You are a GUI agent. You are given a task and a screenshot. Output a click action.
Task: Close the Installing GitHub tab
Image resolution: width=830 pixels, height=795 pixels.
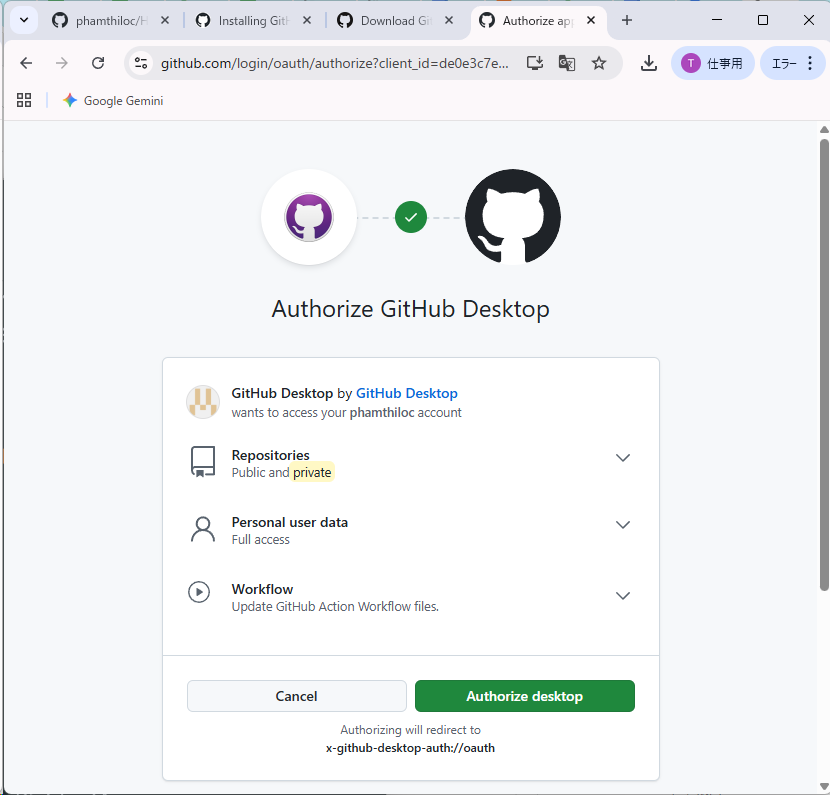coord(306,21)
